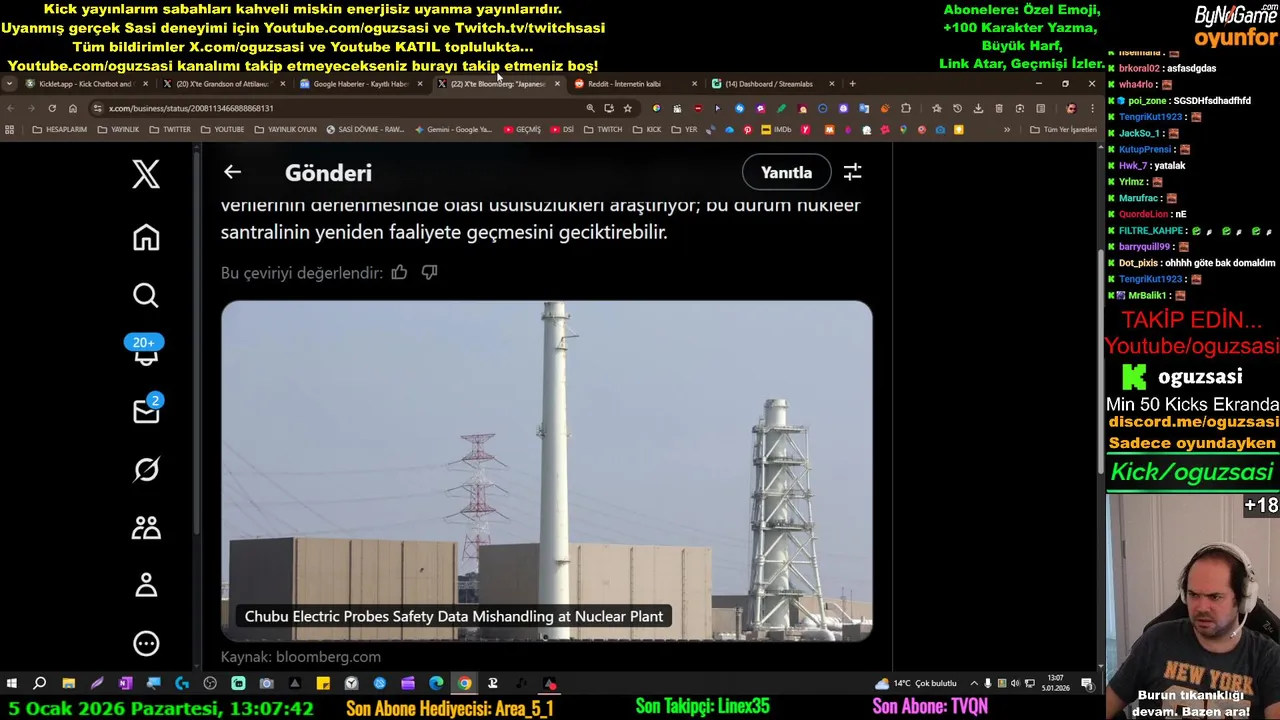Open OneNote from the taskbar
The width and height of the screenshot is (1280, 720).
(x=125, y=684)
